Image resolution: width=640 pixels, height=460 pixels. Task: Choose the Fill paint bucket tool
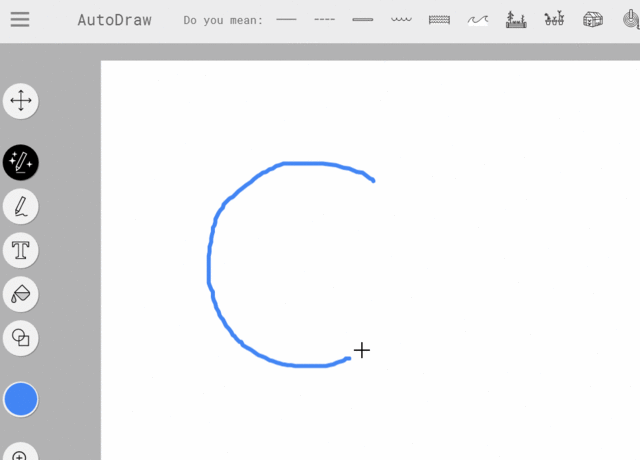click(21, 294)
